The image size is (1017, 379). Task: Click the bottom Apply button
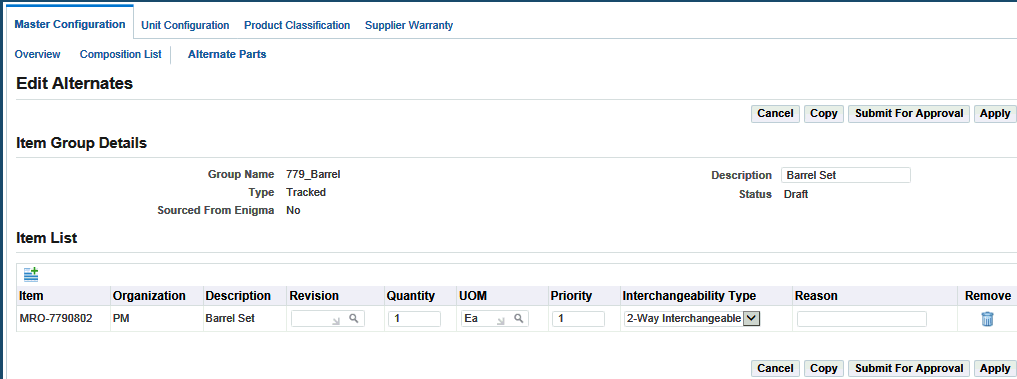(x=995, y=368)
